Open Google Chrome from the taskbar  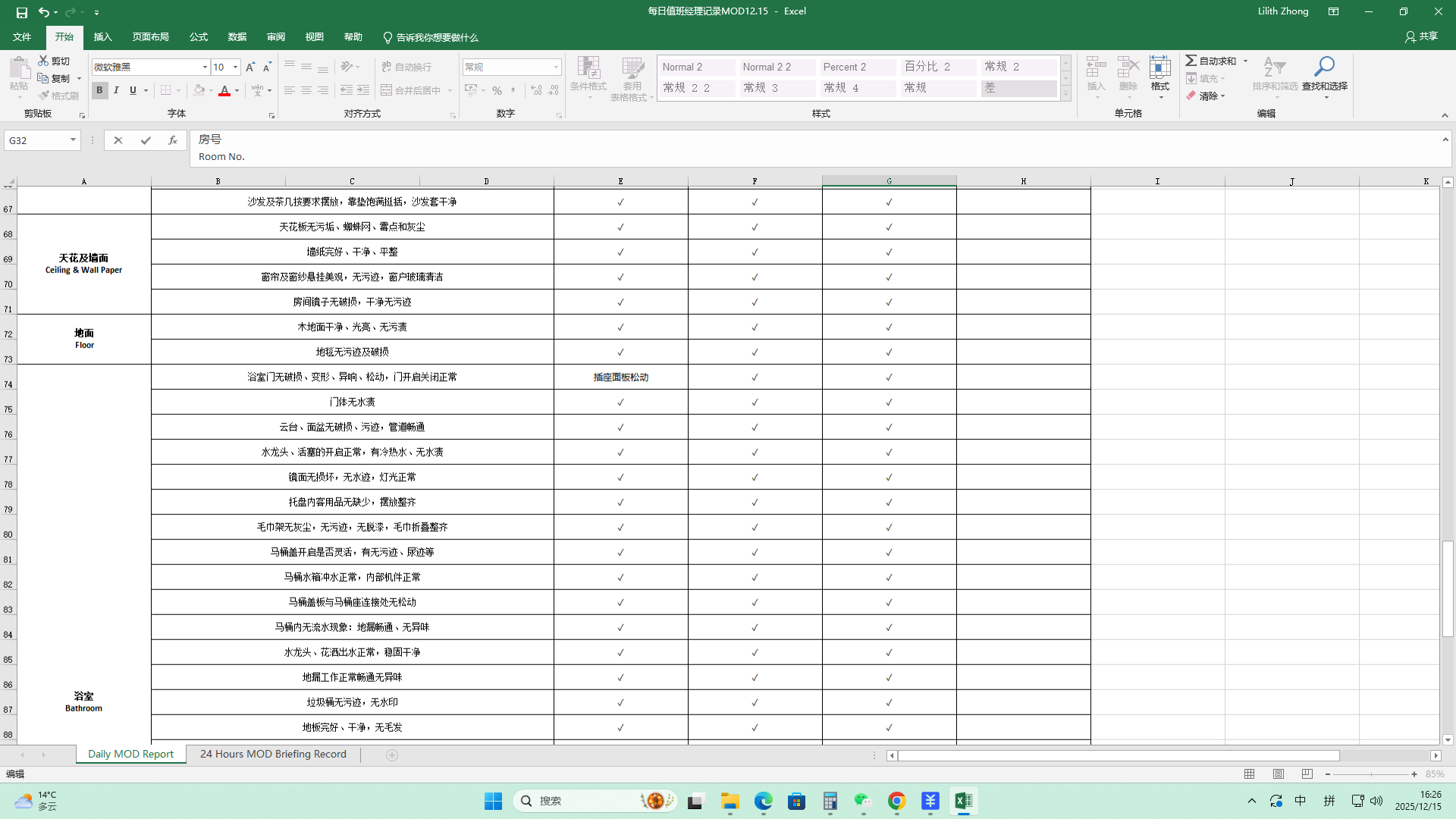896,801
